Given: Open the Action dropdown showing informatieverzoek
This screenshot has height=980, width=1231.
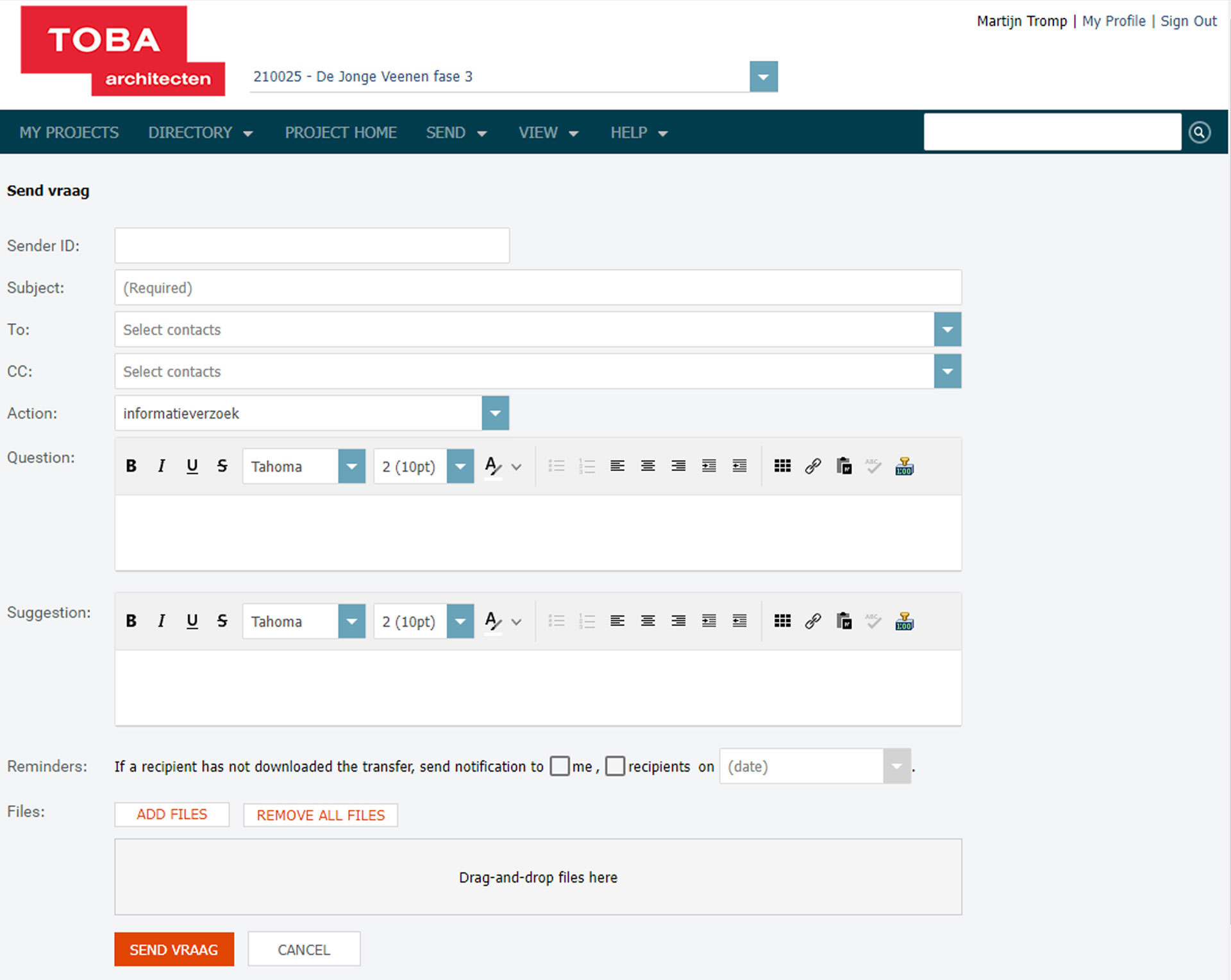Looking at the screenshot, I should [x=494, y=413].
